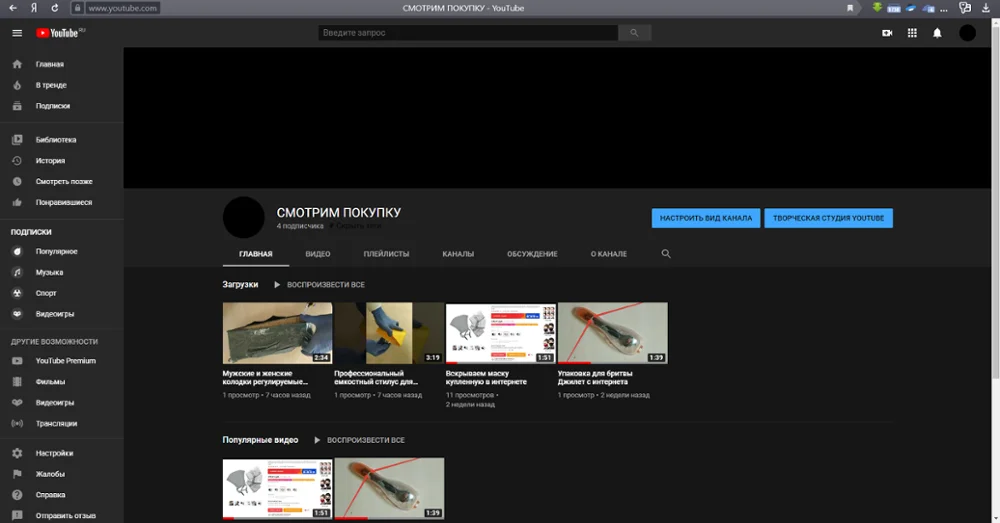Open the hamburger guide menu
Screen dimensions: 1000x523
[16, 33]
